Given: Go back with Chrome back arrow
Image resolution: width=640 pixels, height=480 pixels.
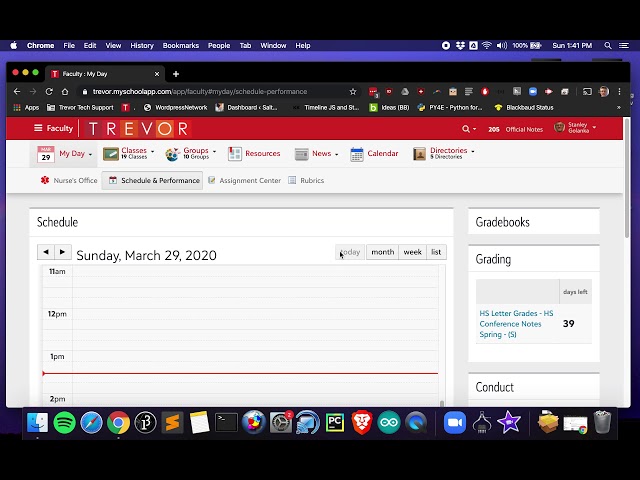Looking at the screenshot, I should [17, 91].
